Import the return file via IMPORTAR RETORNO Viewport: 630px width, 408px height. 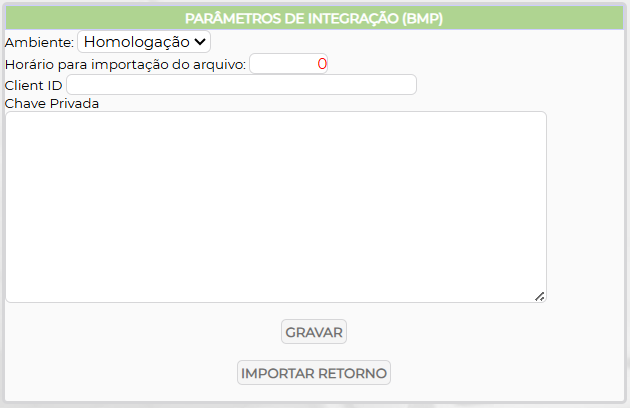(314, 373)
